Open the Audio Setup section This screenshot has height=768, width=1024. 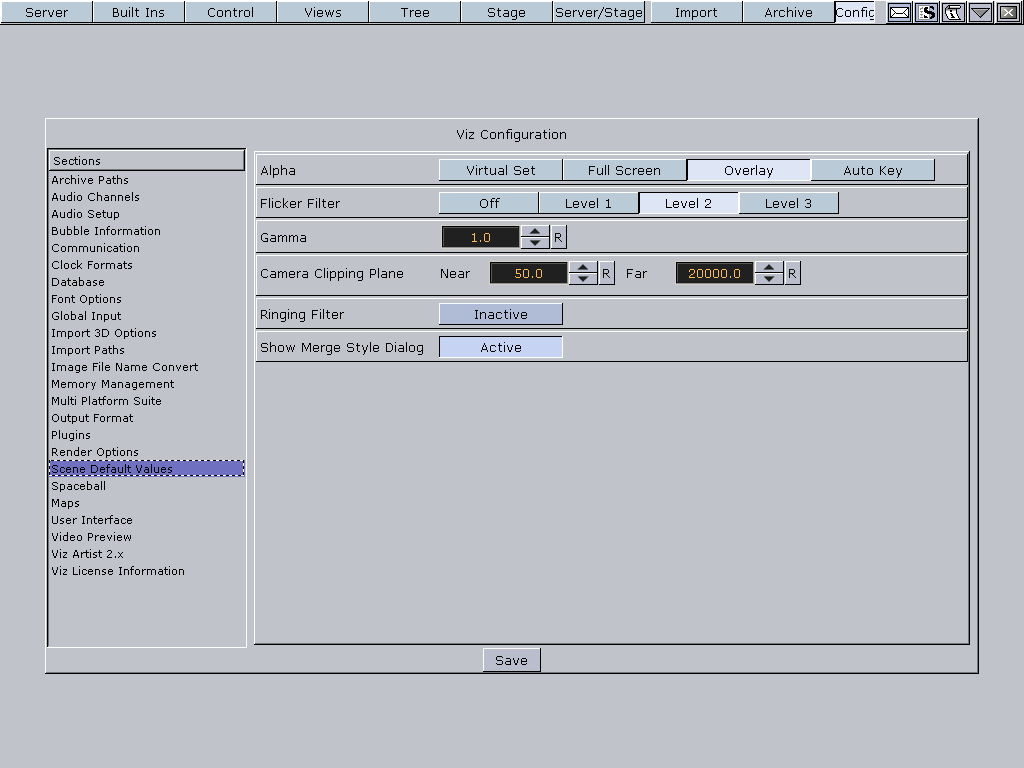point(85,214)
